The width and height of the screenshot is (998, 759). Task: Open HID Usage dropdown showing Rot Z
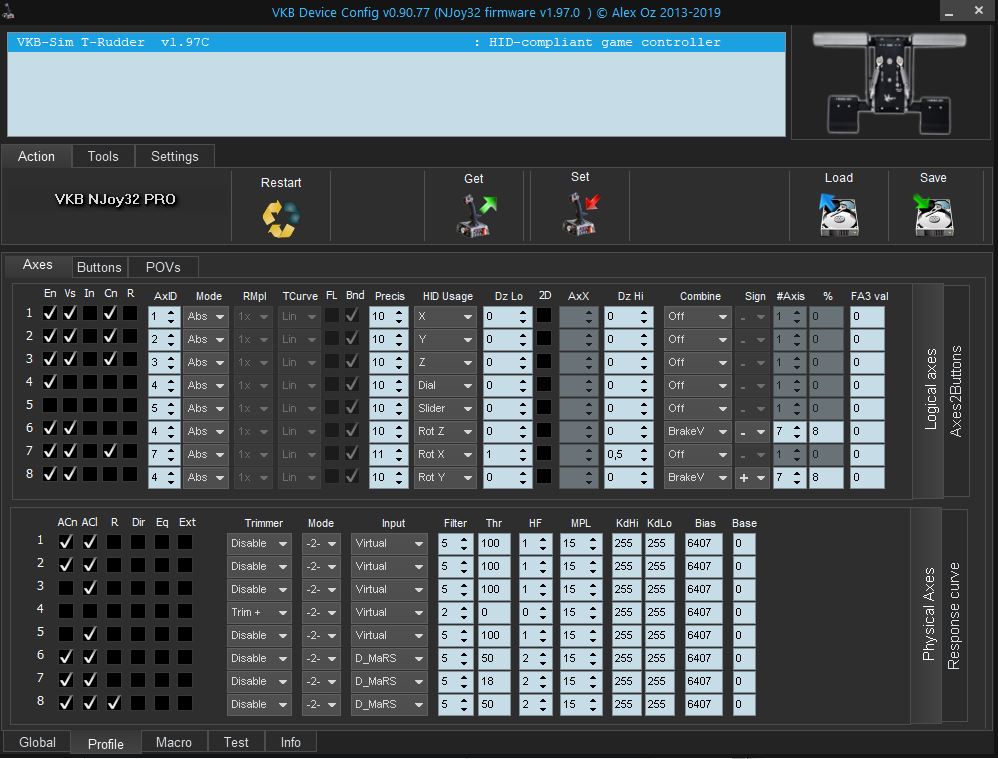(445, 431)
